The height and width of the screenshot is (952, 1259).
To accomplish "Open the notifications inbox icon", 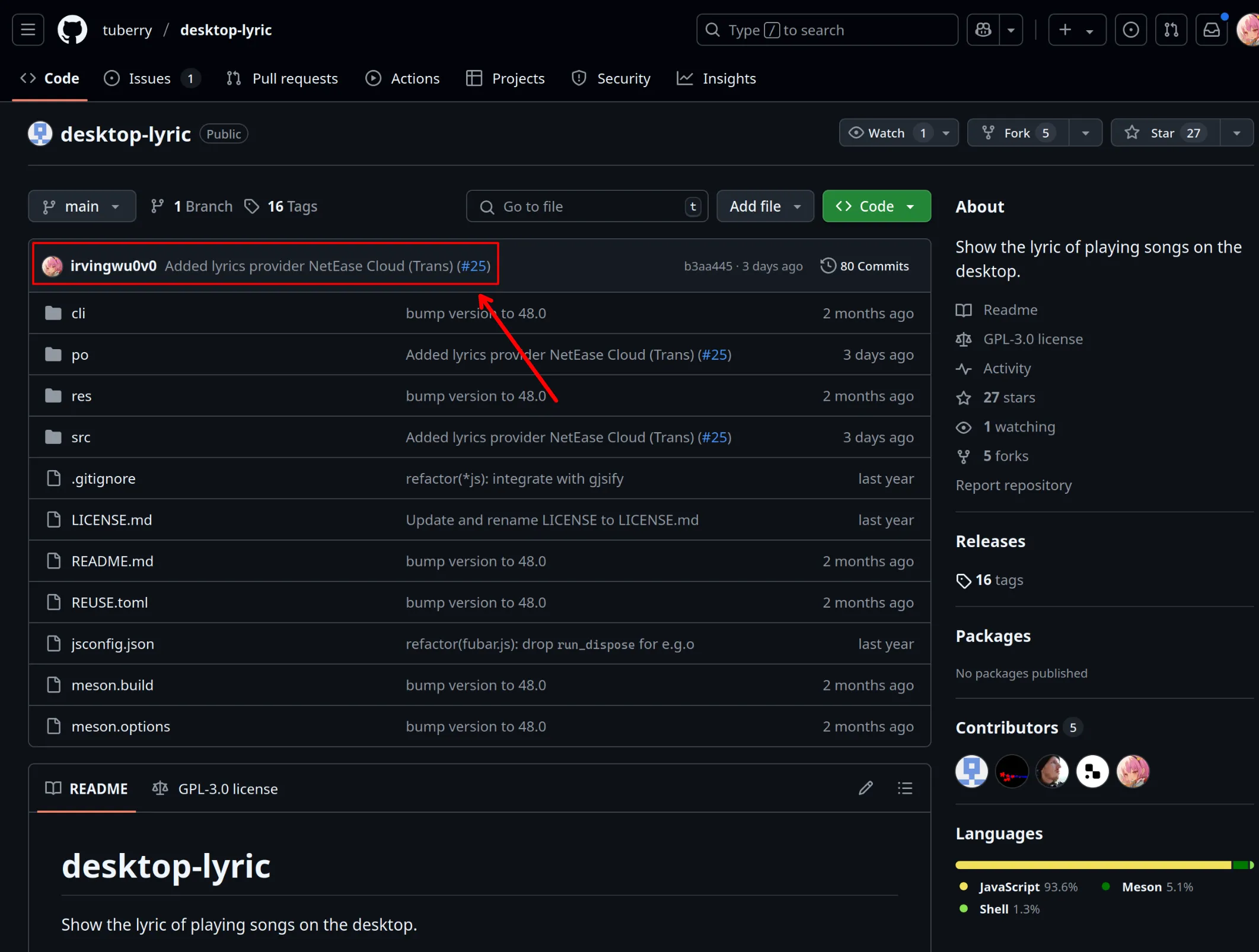I will 1211,30.
